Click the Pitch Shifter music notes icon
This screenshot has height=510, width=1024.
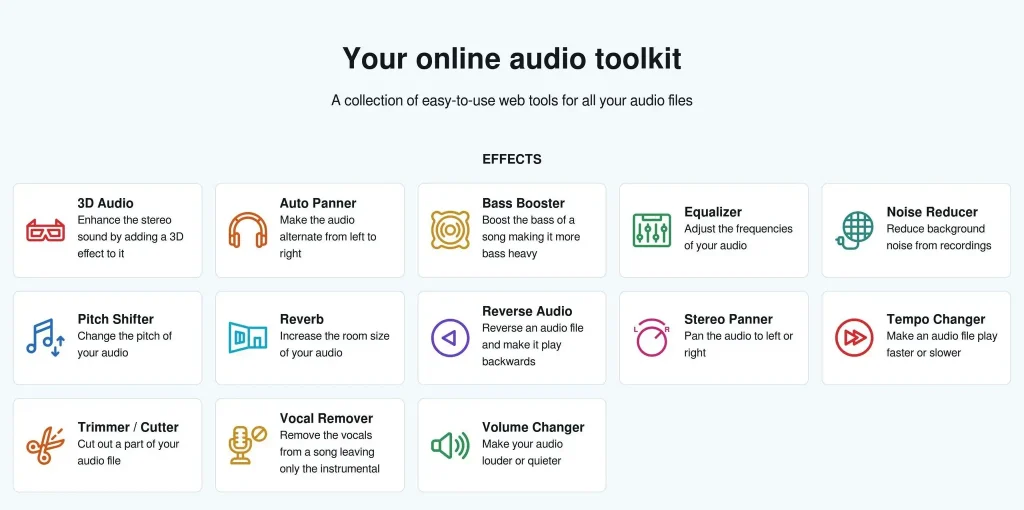[45, 338]
